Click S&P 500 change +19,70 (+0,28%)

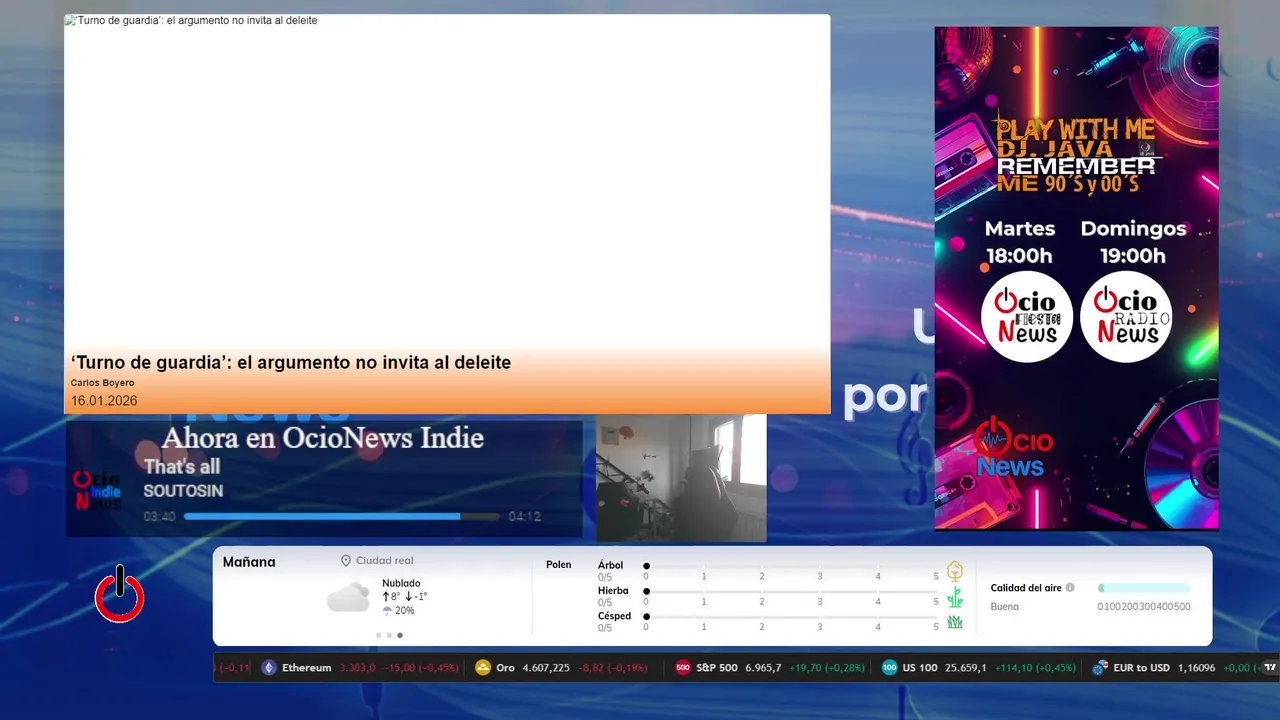pyautogui.click(x=827, y=668)
